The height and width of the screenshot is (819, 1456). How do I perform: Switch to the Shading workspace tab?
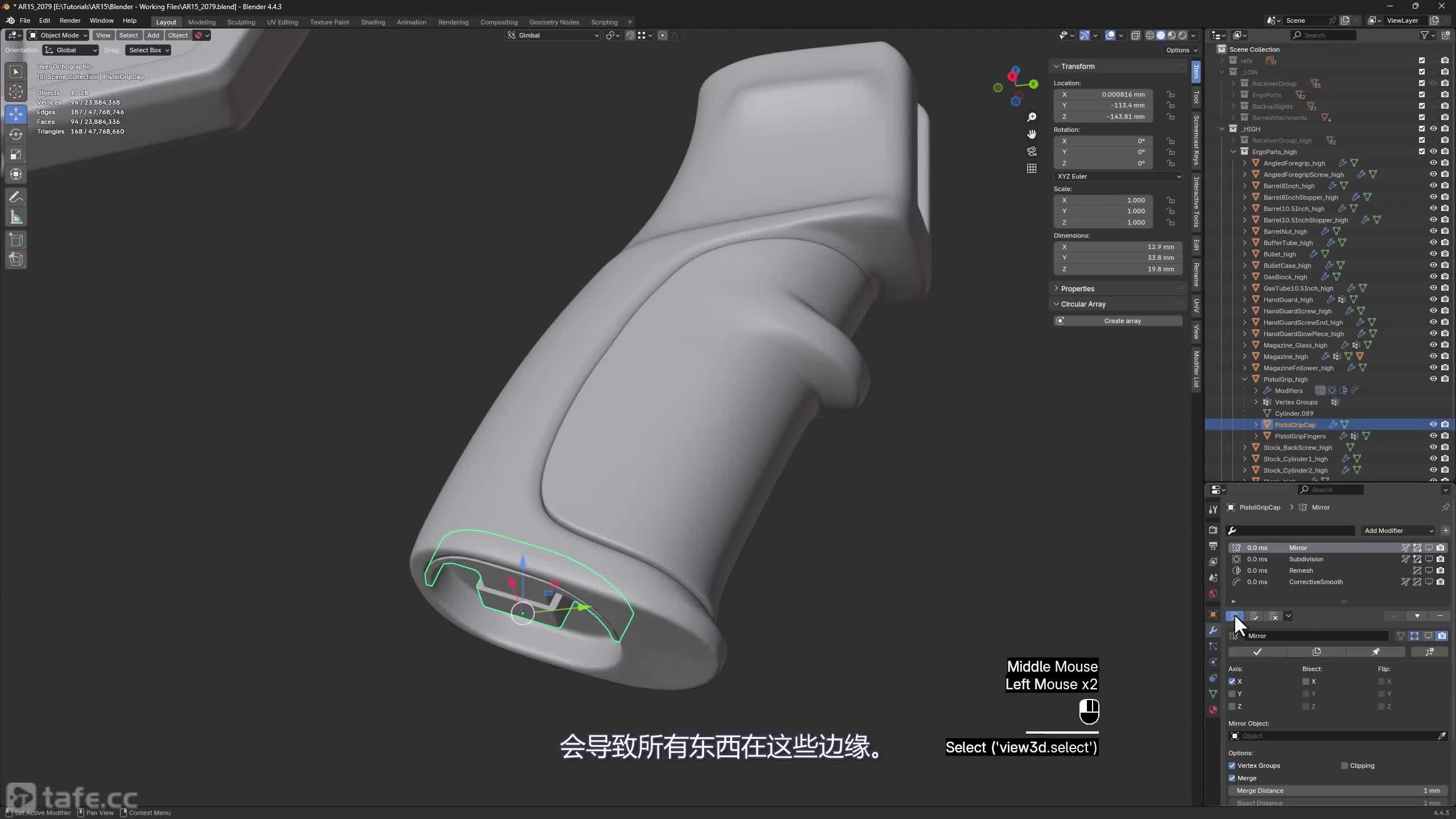(x=373, y=22)
